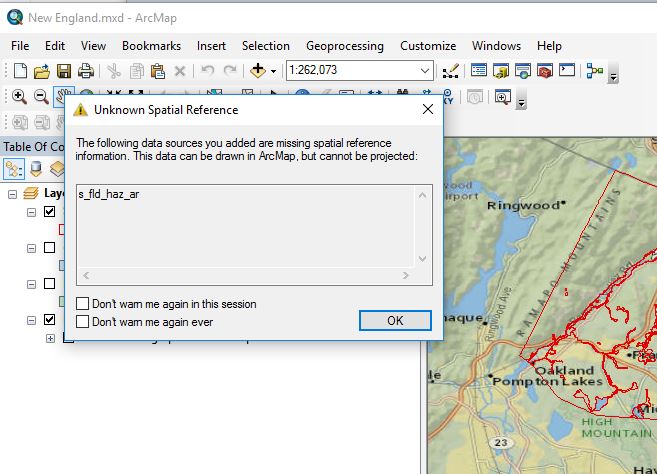Open the Help menu

[x=549, y=46]
